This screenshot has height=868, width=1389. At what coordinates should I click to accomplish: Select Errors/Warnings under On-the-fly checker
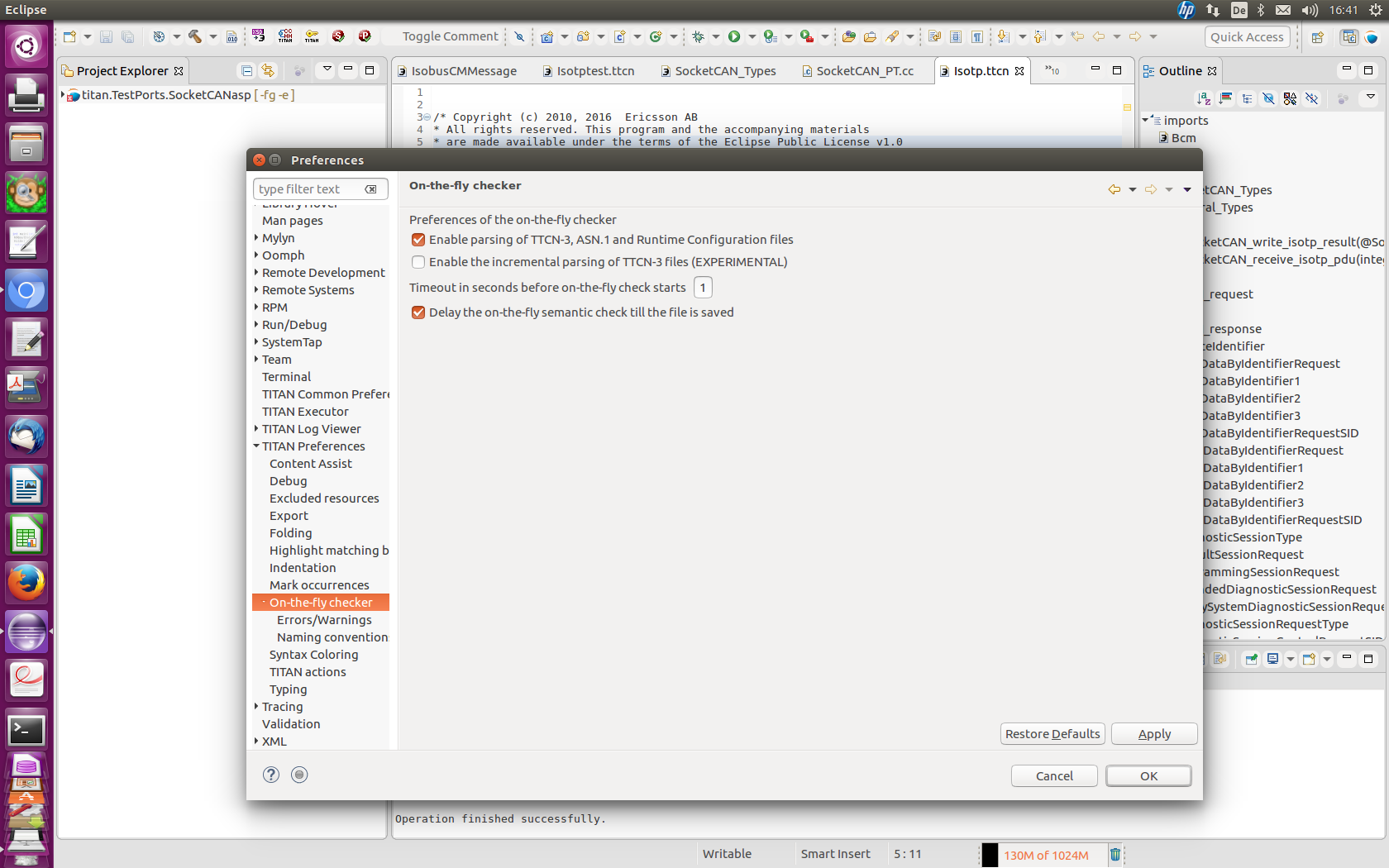(324, 620)
